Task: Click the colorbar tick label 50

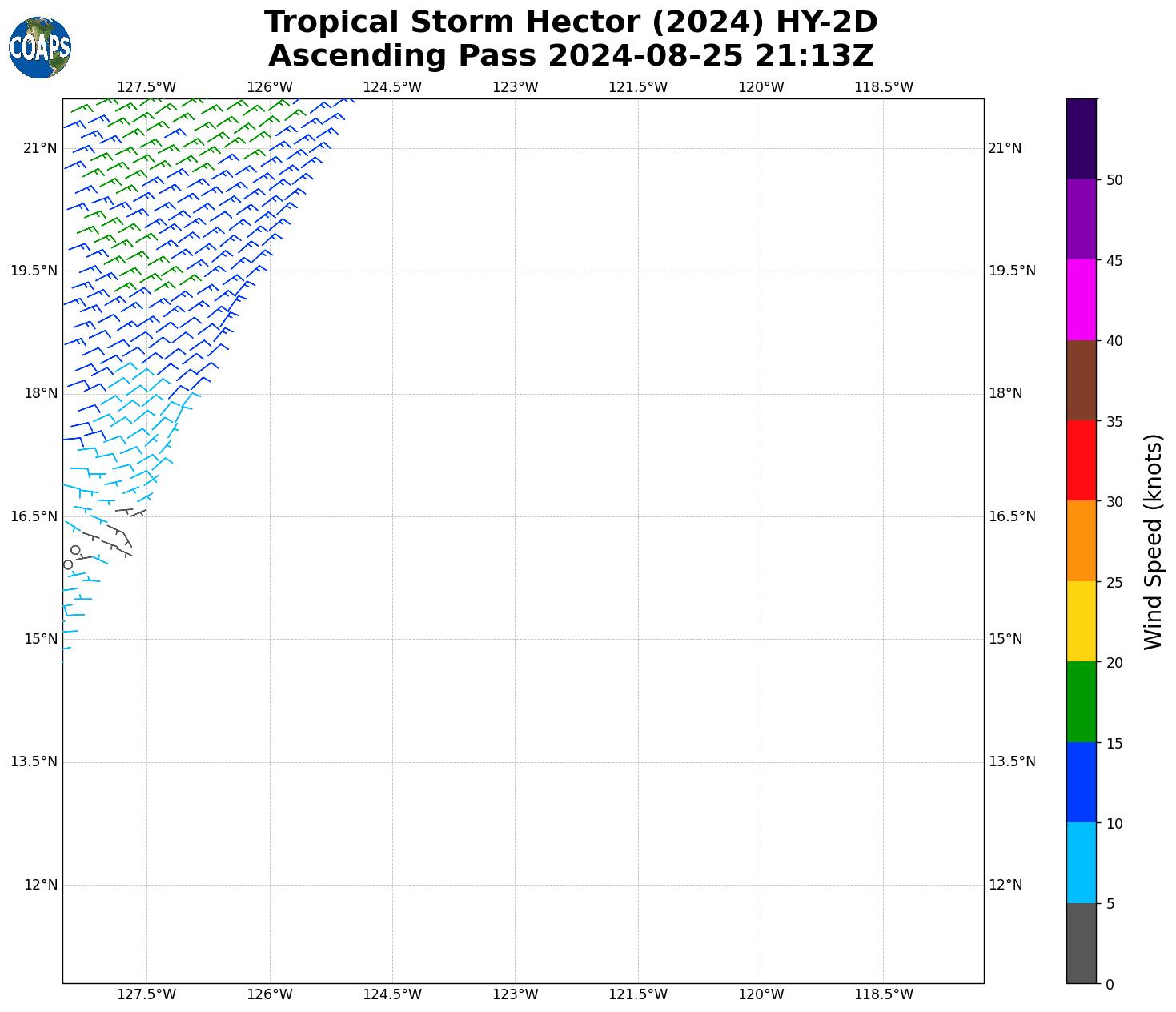Action: [x=1114, y=180]
